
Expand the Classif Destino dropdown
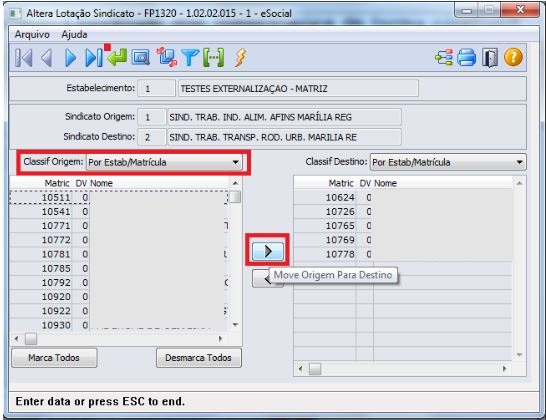519,162
